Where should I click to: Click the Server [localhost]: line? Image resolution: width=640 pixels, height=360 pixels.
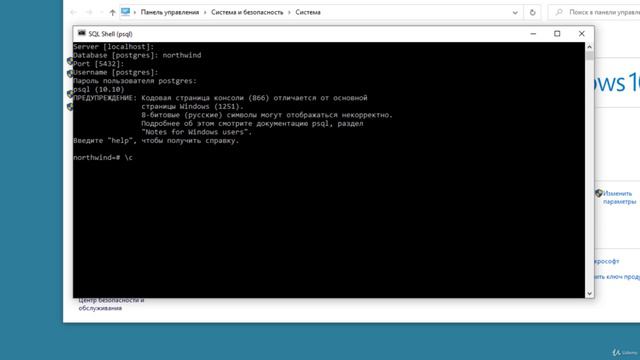[113, 47]
